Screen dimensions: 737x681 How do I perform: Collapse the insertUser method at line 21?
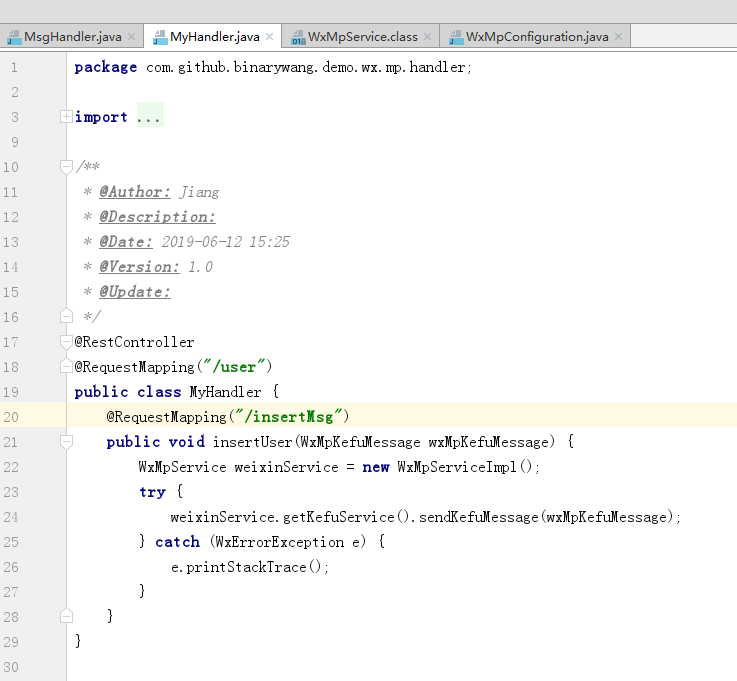[66, 442]
